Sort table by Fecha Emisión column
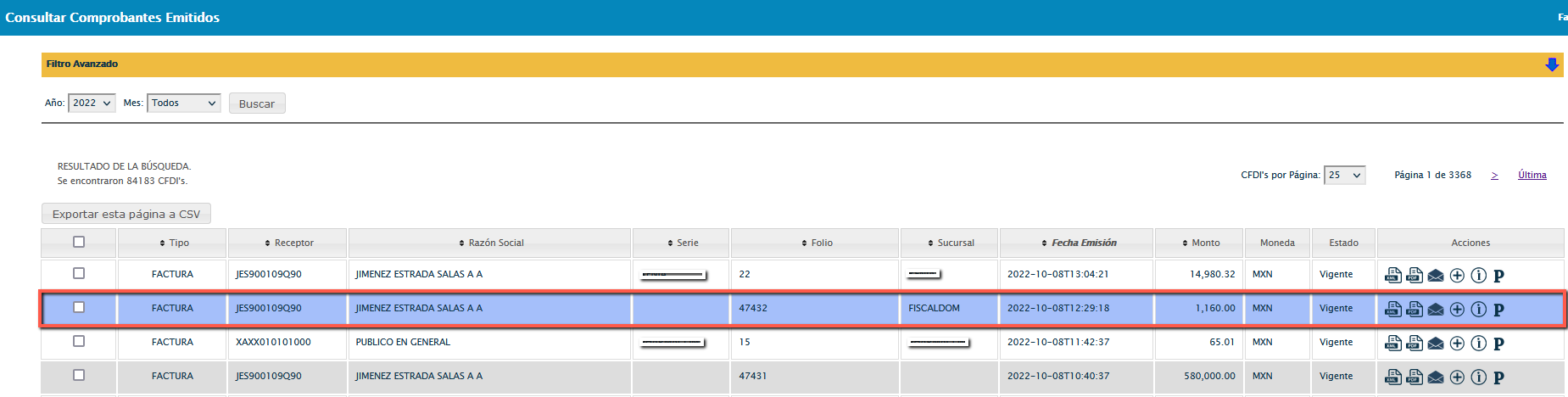 pyautogui.click(x=1083, y=243)
